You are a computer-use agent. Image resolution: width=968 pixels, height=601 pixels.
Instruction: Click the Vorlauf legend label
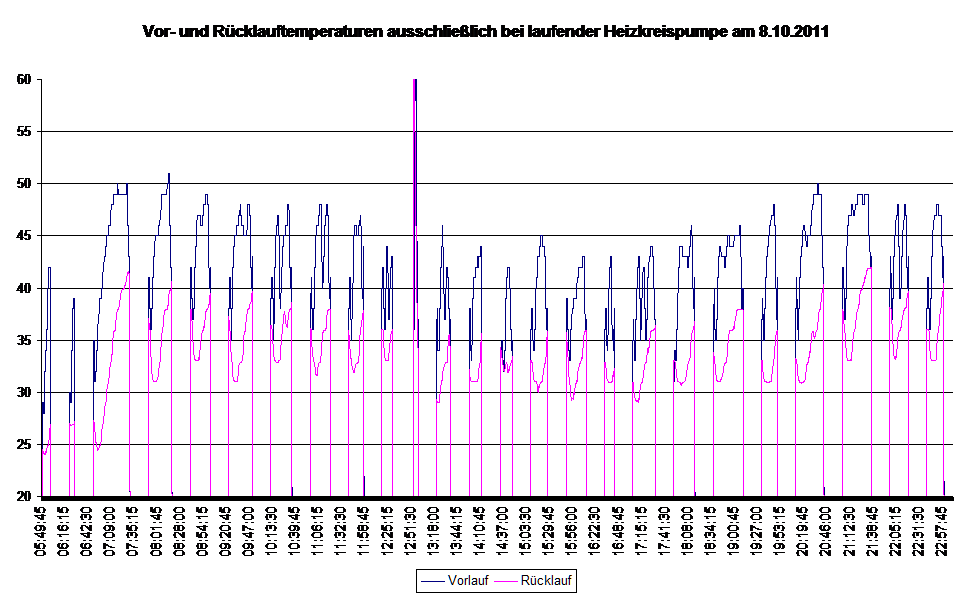[467, 581]
